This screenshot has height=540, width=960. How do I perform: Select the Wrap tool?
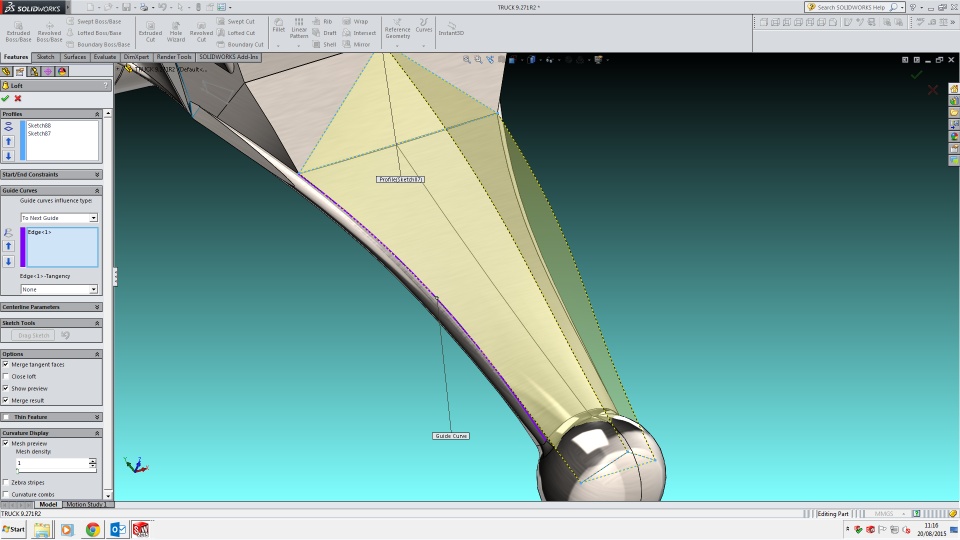pos(355,21)
